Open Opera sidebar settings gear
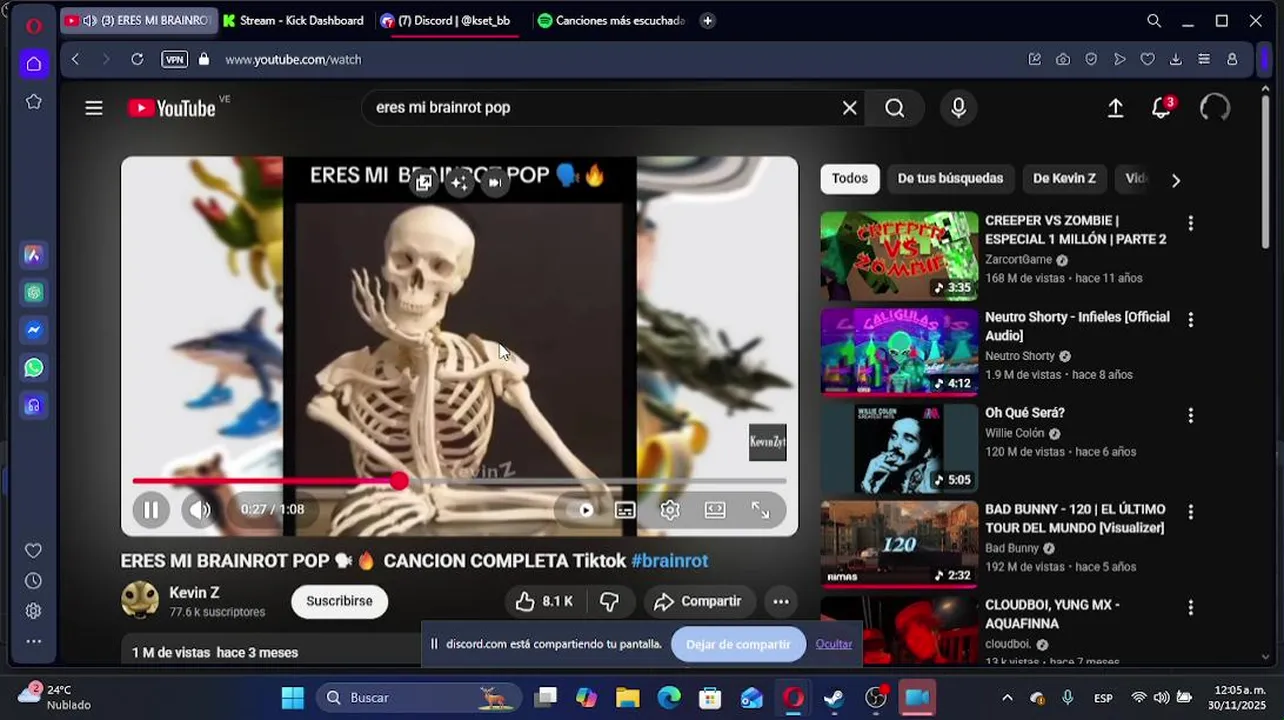Screen dimensions: 1284x720 tap(33, 611)
